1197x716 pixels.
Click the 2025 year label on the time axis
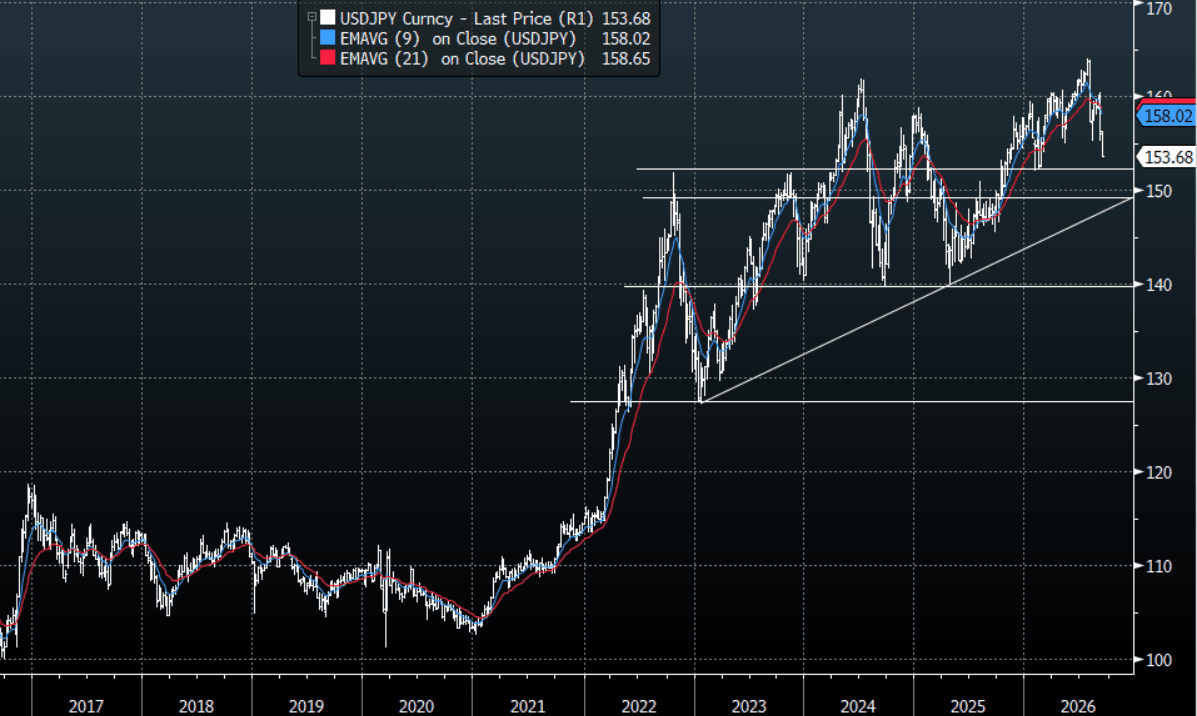click(967, 706)
